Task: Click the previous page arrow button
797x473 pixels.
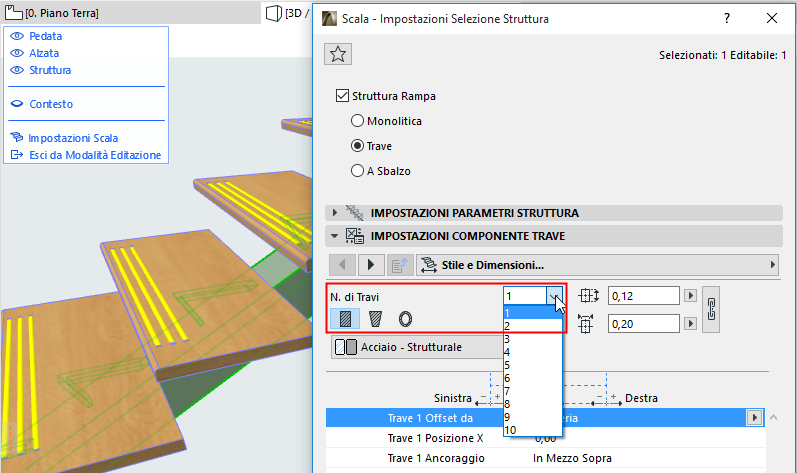Action: [342, 265]
